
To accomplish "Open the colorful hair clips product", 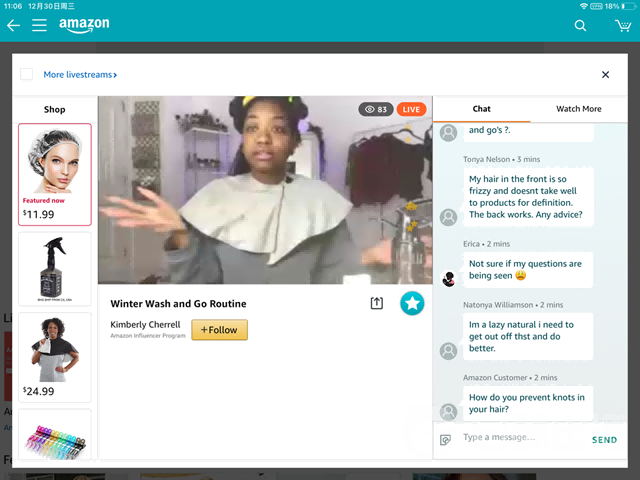I will (x=55, y=435).
